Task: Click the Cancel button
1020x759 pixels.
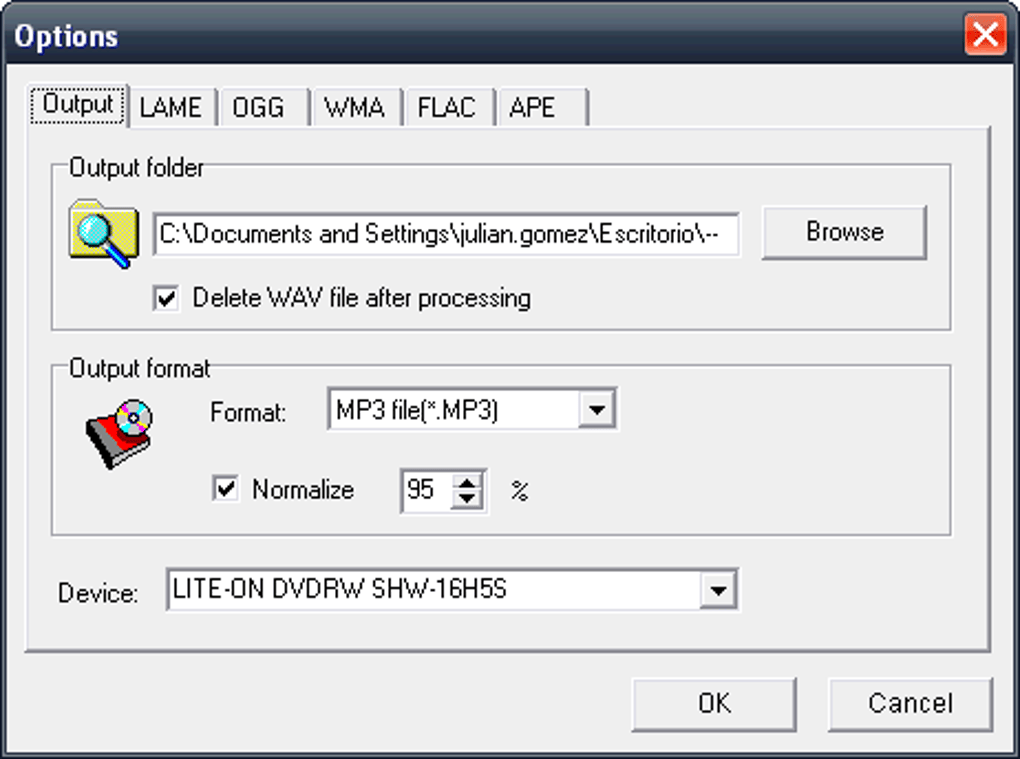Action: pyautogui.click(x=910, y=703)
